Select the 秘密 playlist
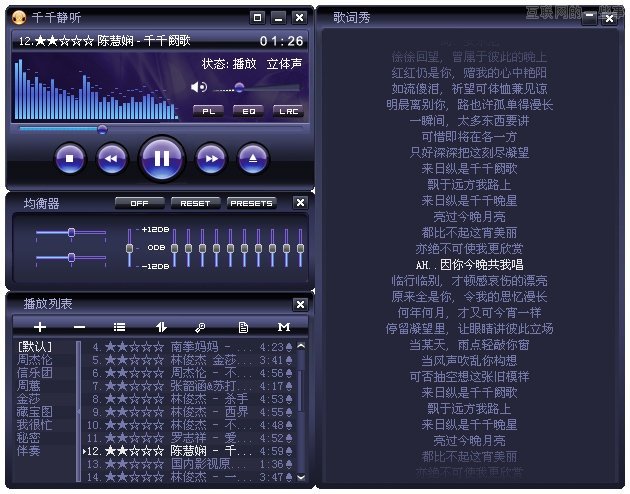 (x=29, y=437)
